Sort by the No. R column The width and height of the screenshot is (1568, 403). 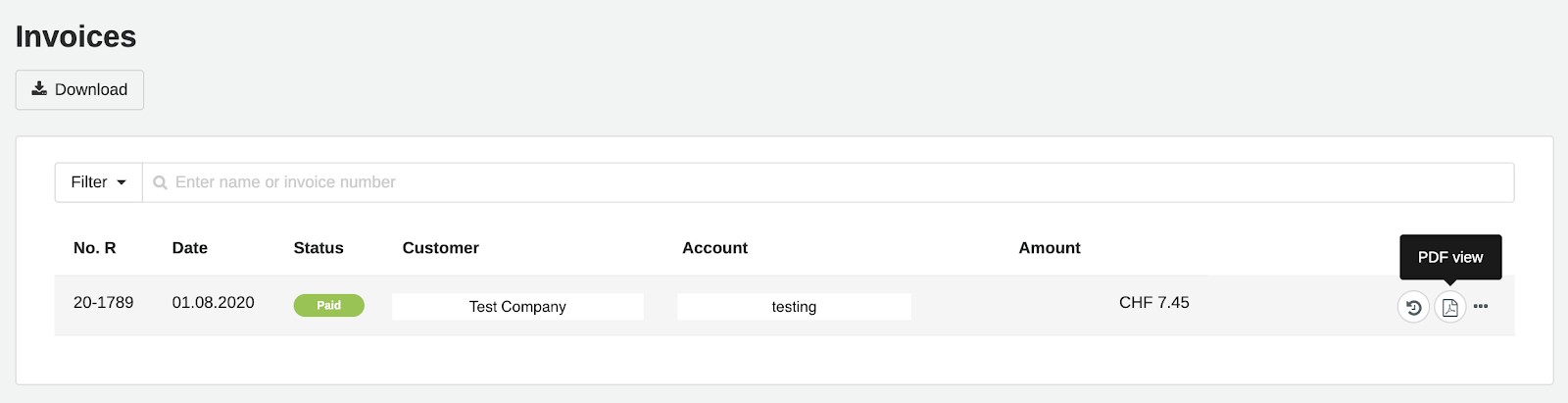point(94,248)
